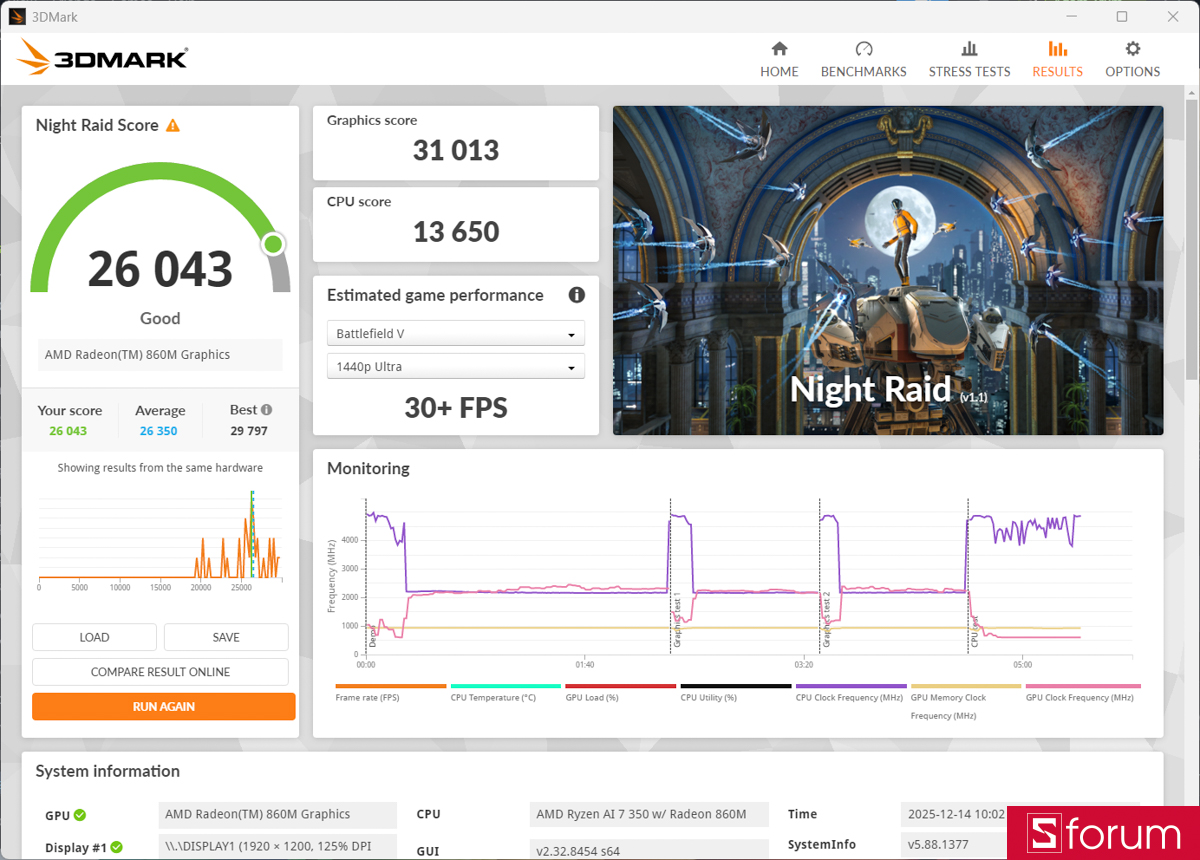Click the CPU Temperature color swatch in legend
This screenshot has height=860, width=1200.
click(505, 689)
